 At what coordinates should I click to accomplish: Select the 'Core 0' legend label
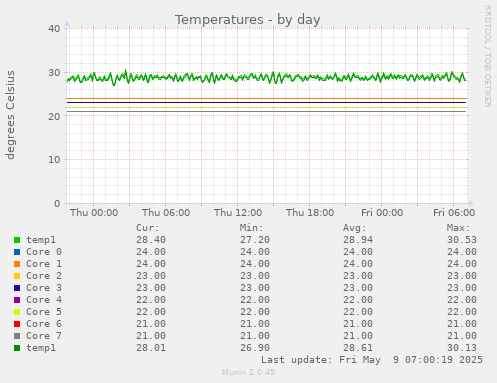(44, 252)
